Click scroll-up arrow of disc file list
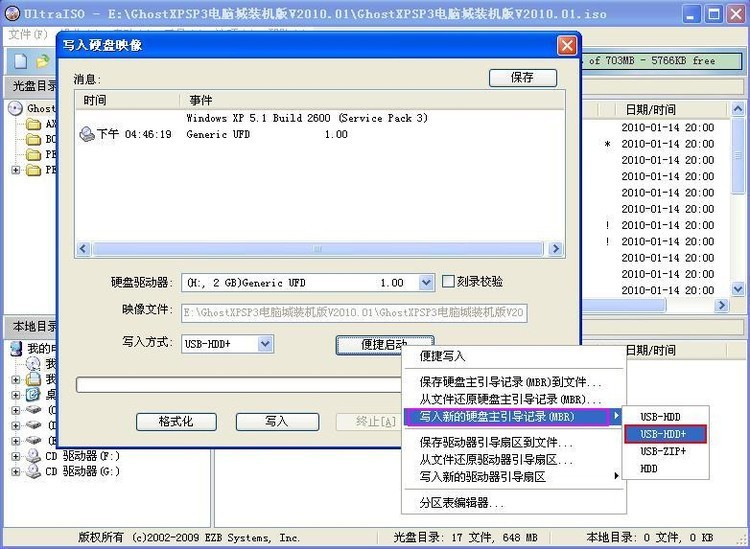The image size is (750, 549). pyautogui.click(x=738, y=110)
